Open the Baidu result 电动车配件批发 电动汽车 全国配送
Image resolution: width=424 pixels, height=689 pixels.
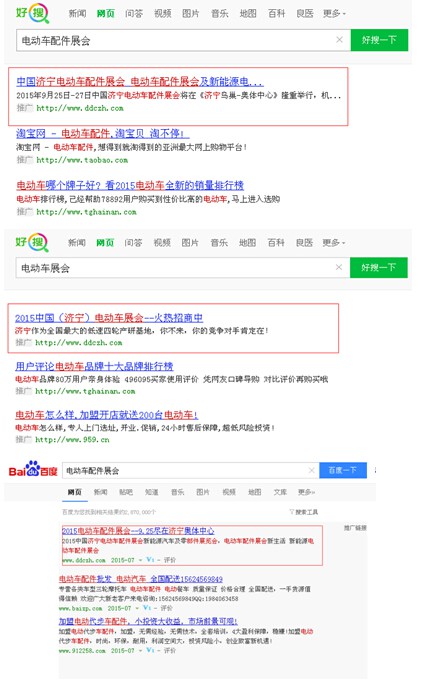tap(141, 579)
